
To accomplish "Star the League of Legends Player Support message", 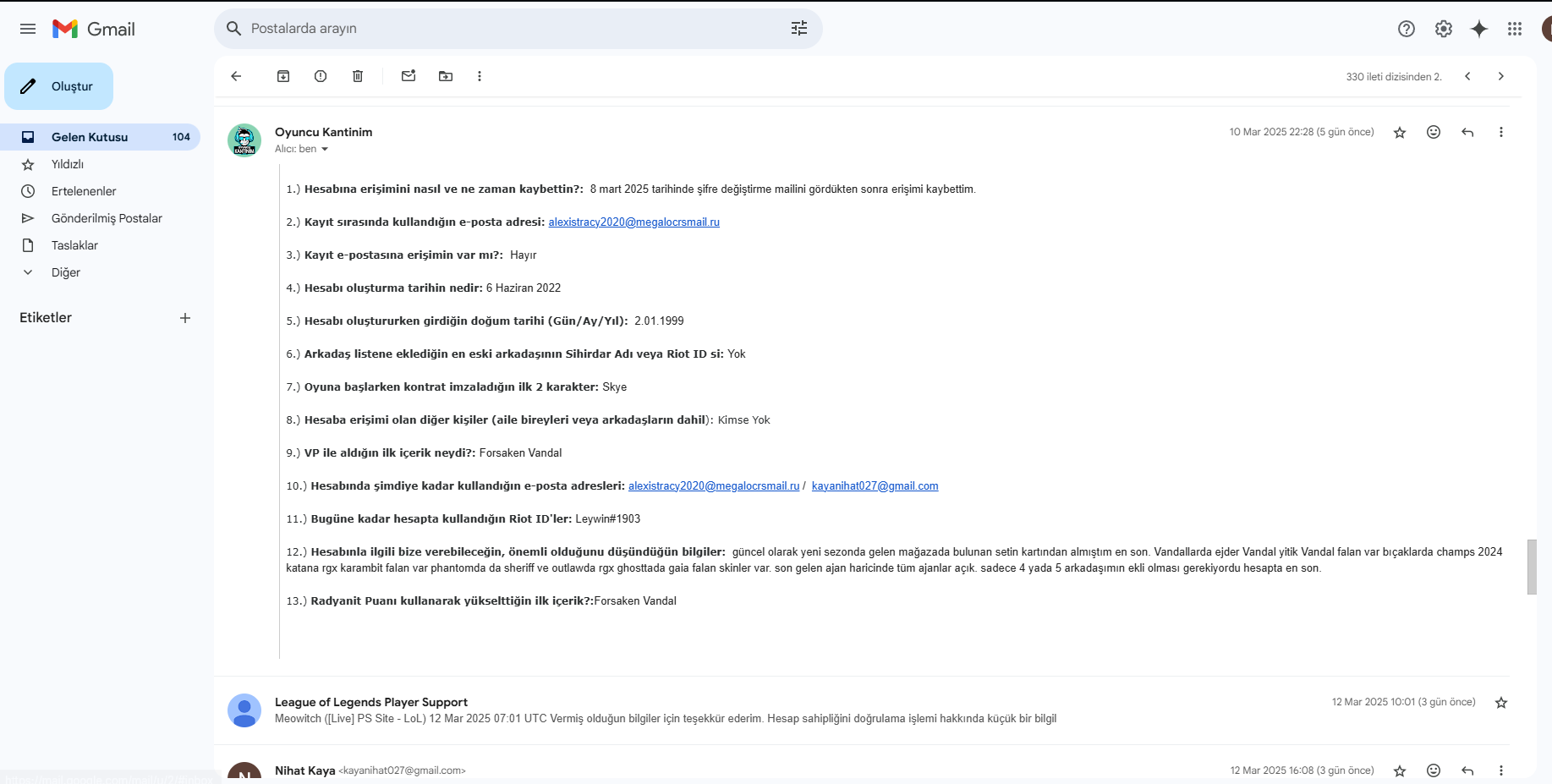I will coord(1501,703).
